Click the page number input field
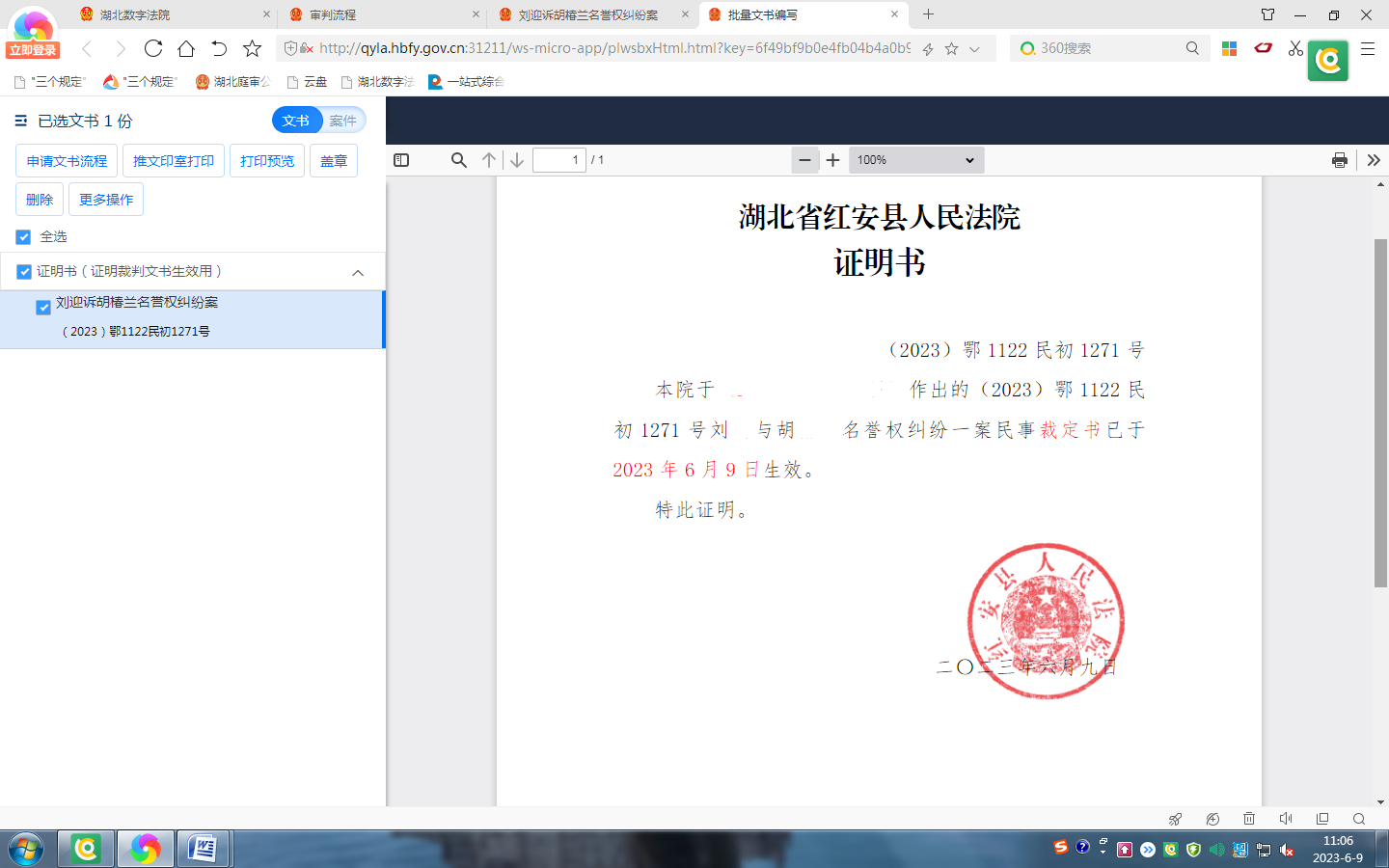 [559, 160]
